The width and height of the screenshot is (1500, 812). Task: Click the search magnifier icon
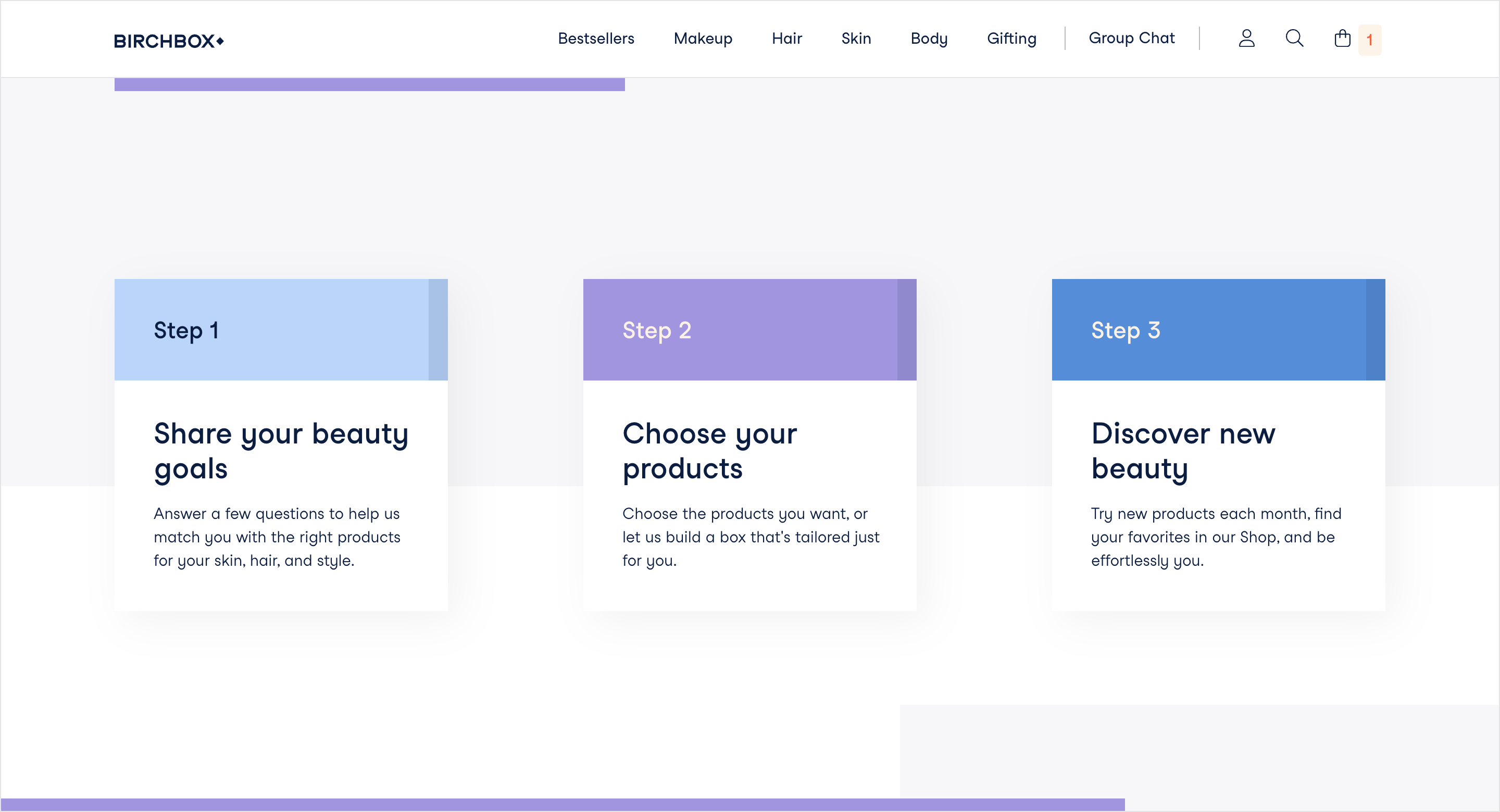click(x=1294, y=39)
